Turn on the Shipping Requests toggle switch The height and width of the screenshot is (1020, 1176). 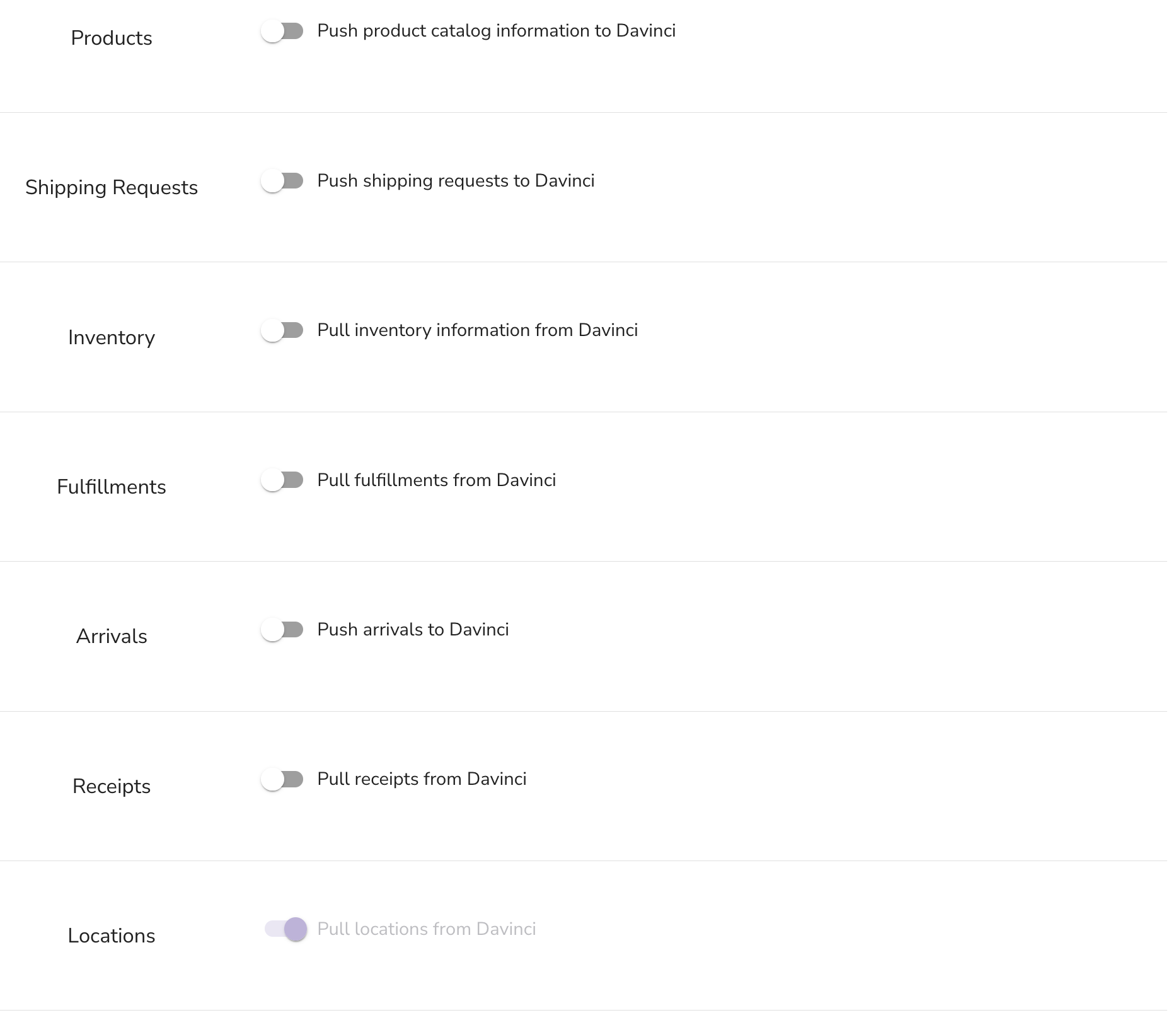point(282,181)
